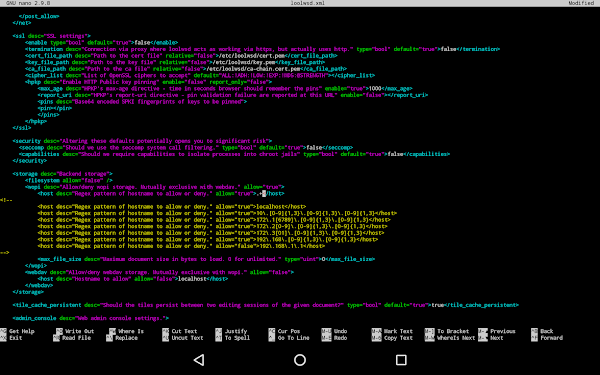Image resolution: width=600 pixels, height=375 pixels.
Task: Click the To Bracket shortcut
Action: point(447,331)
